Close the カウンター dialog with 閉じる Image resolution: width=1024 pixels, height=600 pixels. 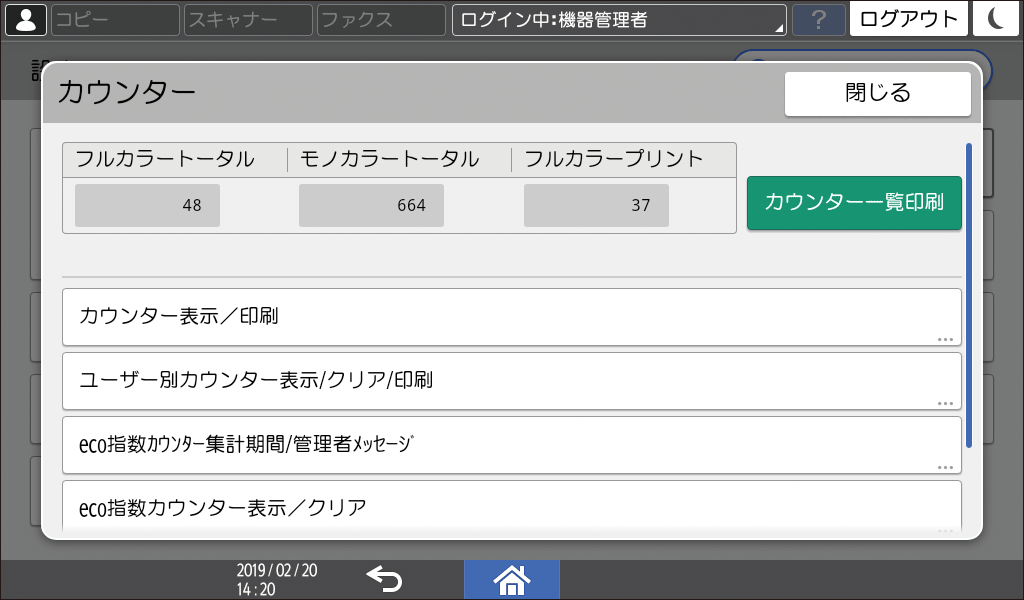coord(877,93)
